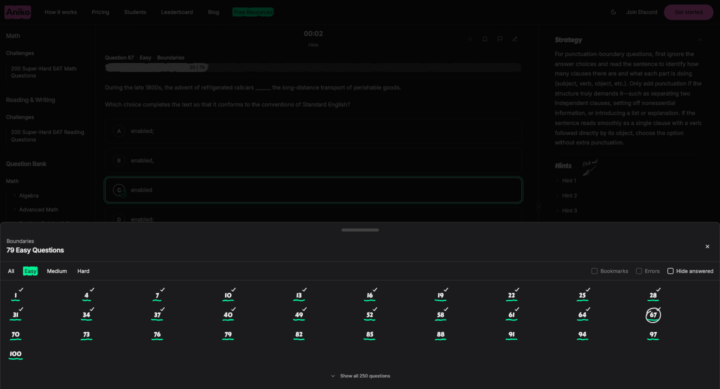The width and height of the screenshot is (720, 389).
Task: Open 200 Super-Hard SAT Reading Questions
Action: tap(47, 136)
